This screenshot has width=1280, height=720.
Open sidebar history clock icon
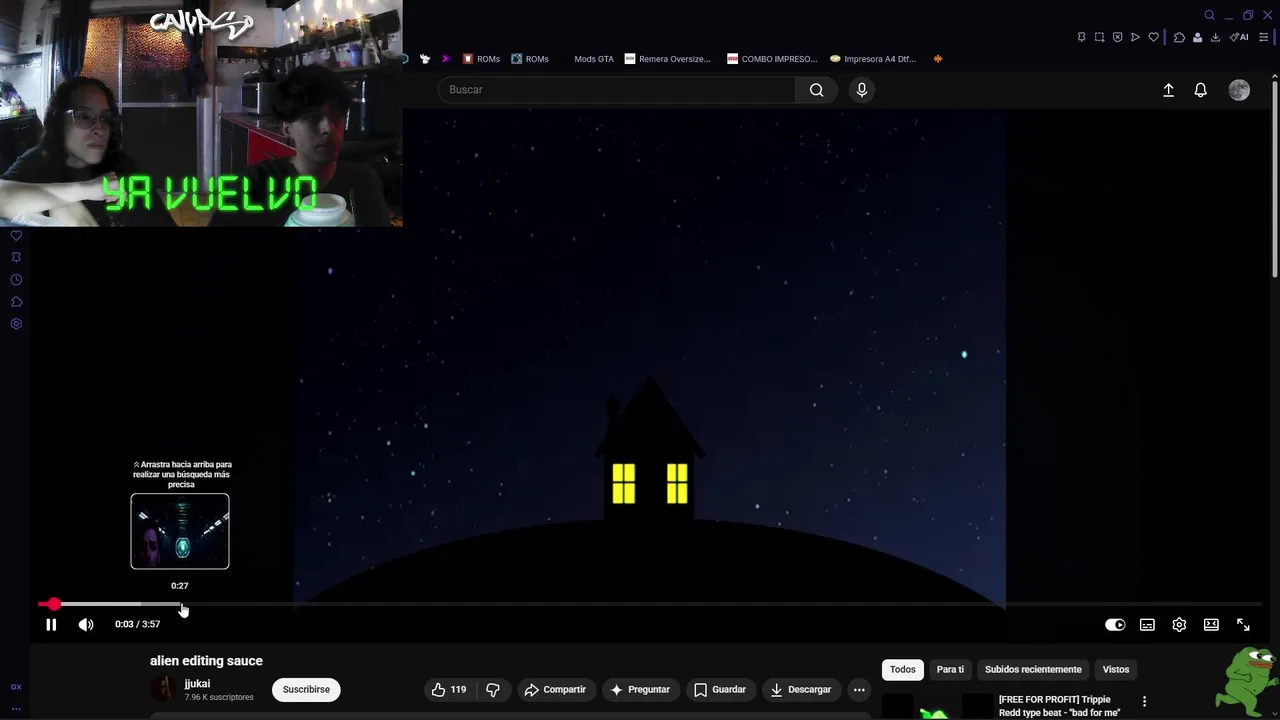pyautogui.click(x=16, y=280)
